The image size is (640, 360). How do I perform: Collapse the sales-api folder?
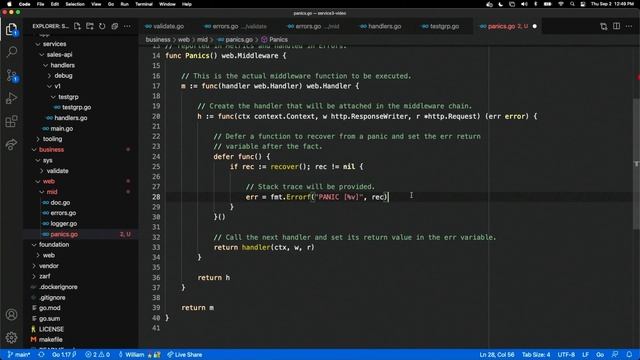(x=59, y=55)
